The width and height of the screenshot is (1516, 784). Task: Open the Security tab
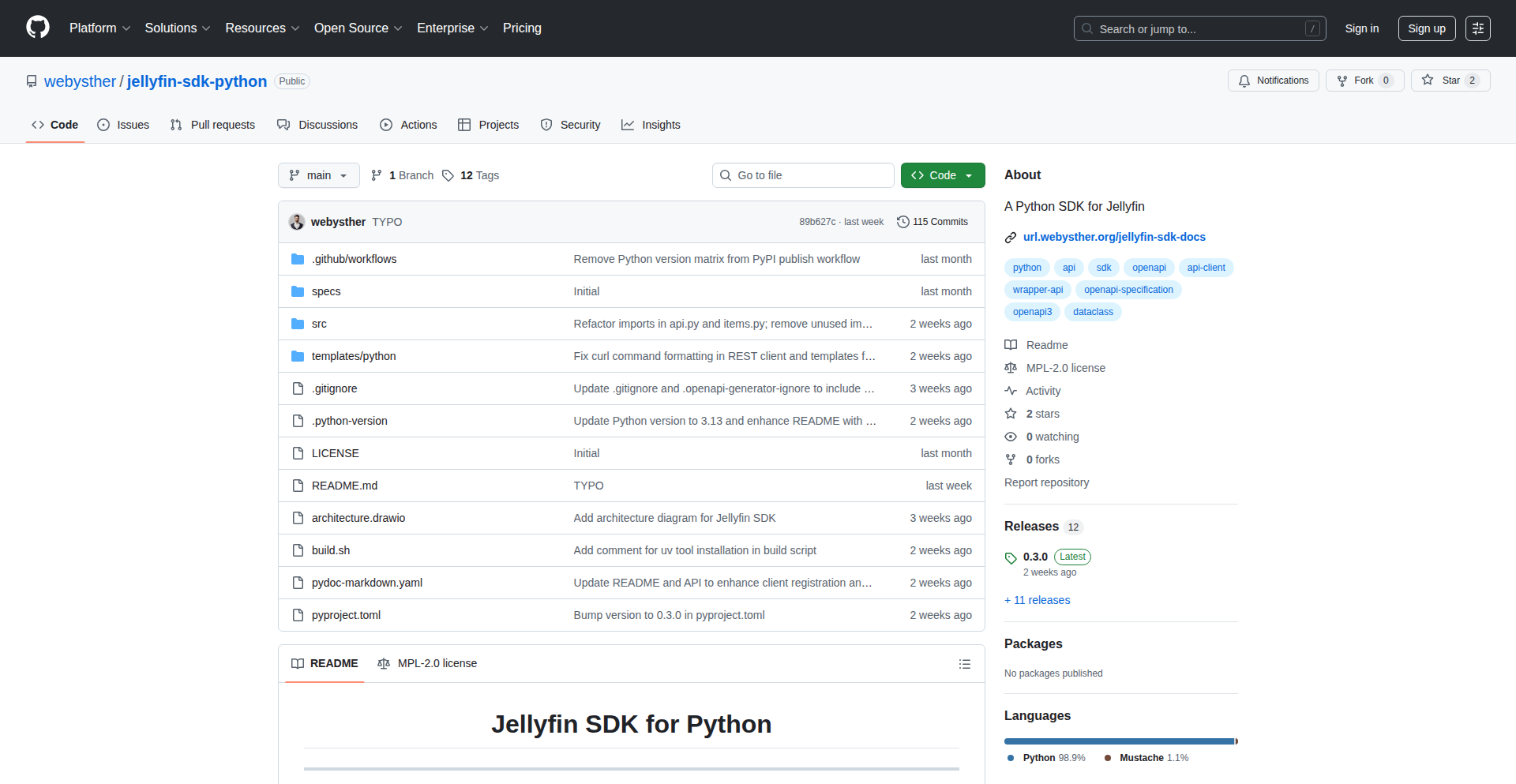[x=570, y=125]
